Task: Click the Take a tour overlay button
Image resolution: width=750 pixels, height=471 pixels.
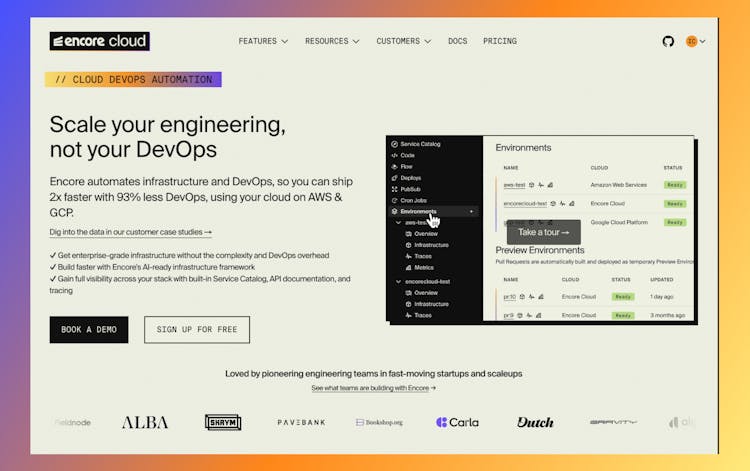Action: click(544, 232)
